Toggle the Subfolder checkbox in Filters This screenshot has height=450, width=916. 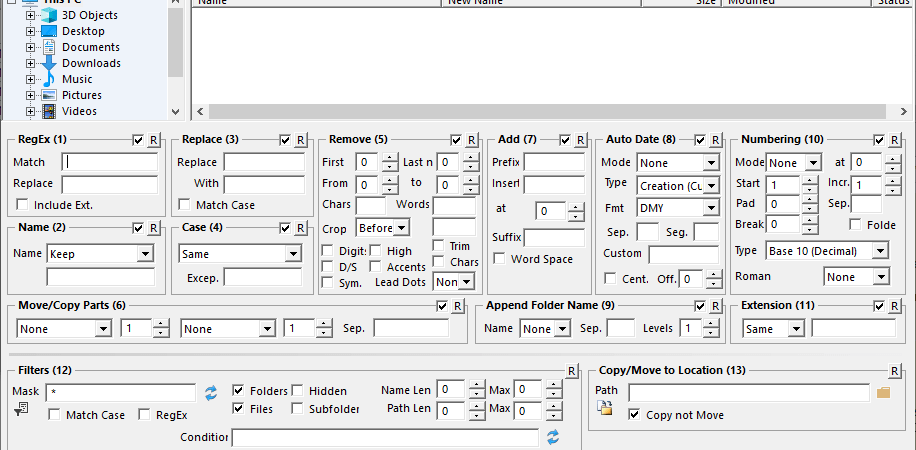click(297, 409)
